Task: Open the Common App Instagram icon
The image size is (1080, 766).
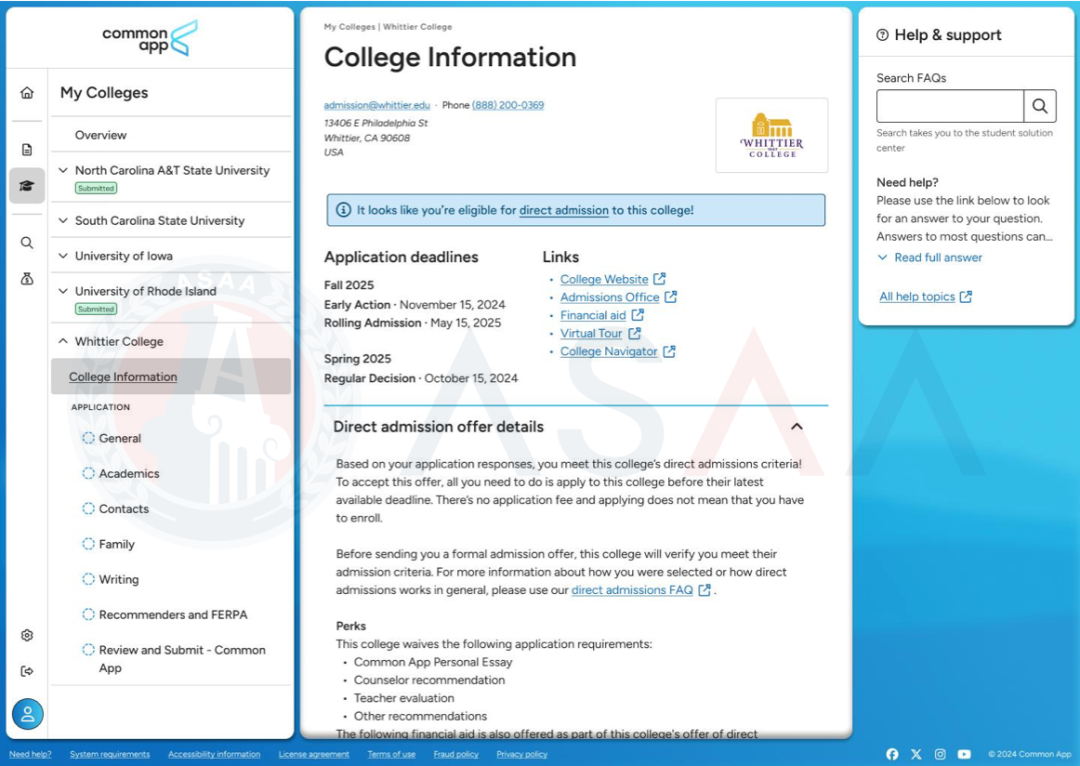Action: coord(940,754)
